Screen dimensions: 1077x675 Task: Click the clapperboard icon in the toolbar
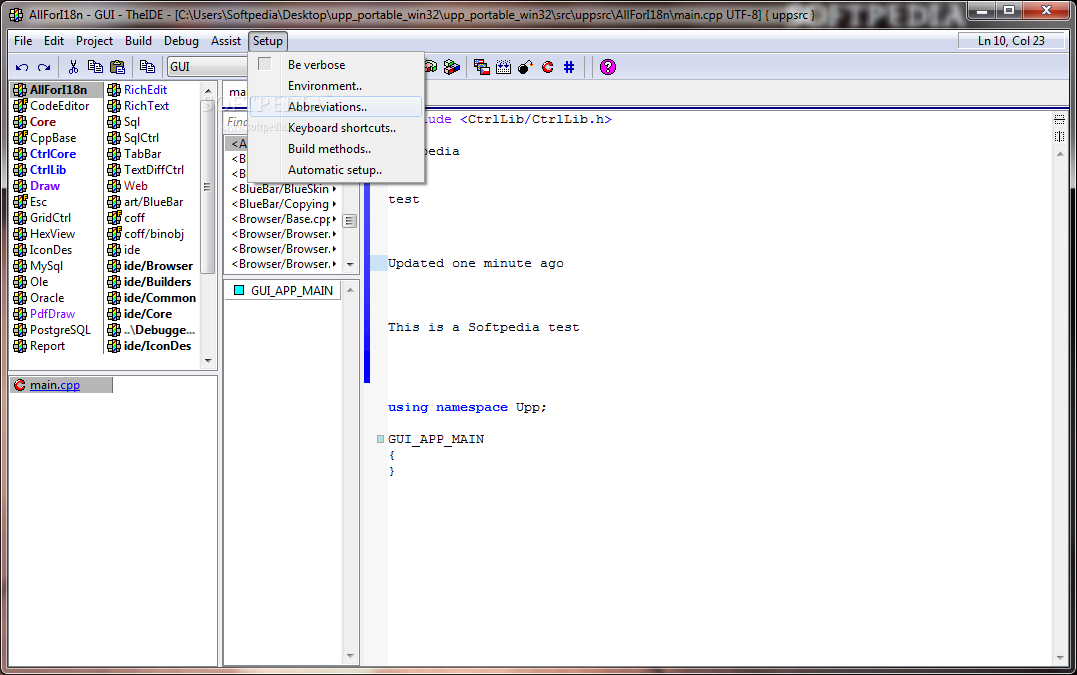[503, 67]
